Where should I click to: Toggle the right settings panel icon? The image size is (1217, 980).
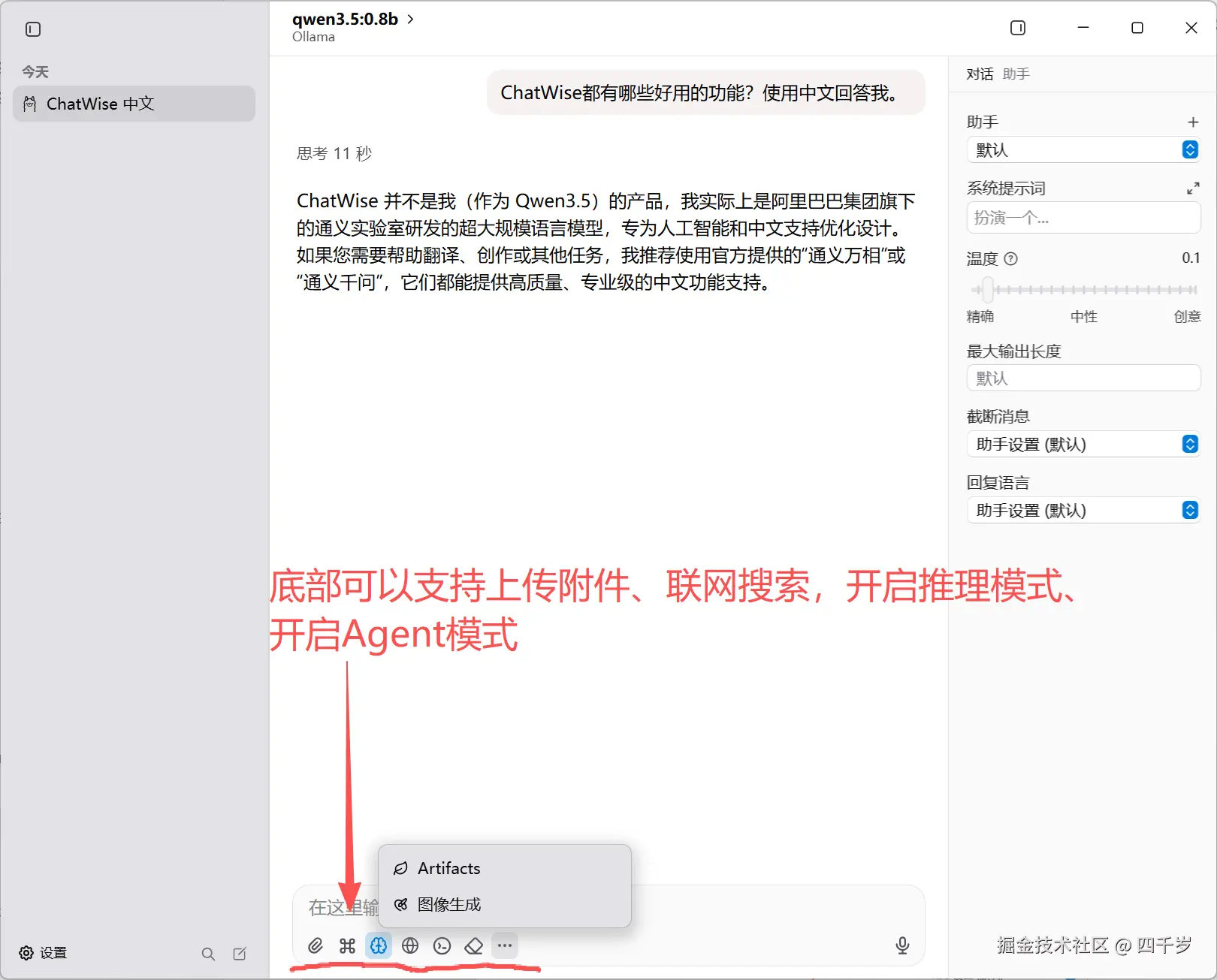pos(1018,28)
